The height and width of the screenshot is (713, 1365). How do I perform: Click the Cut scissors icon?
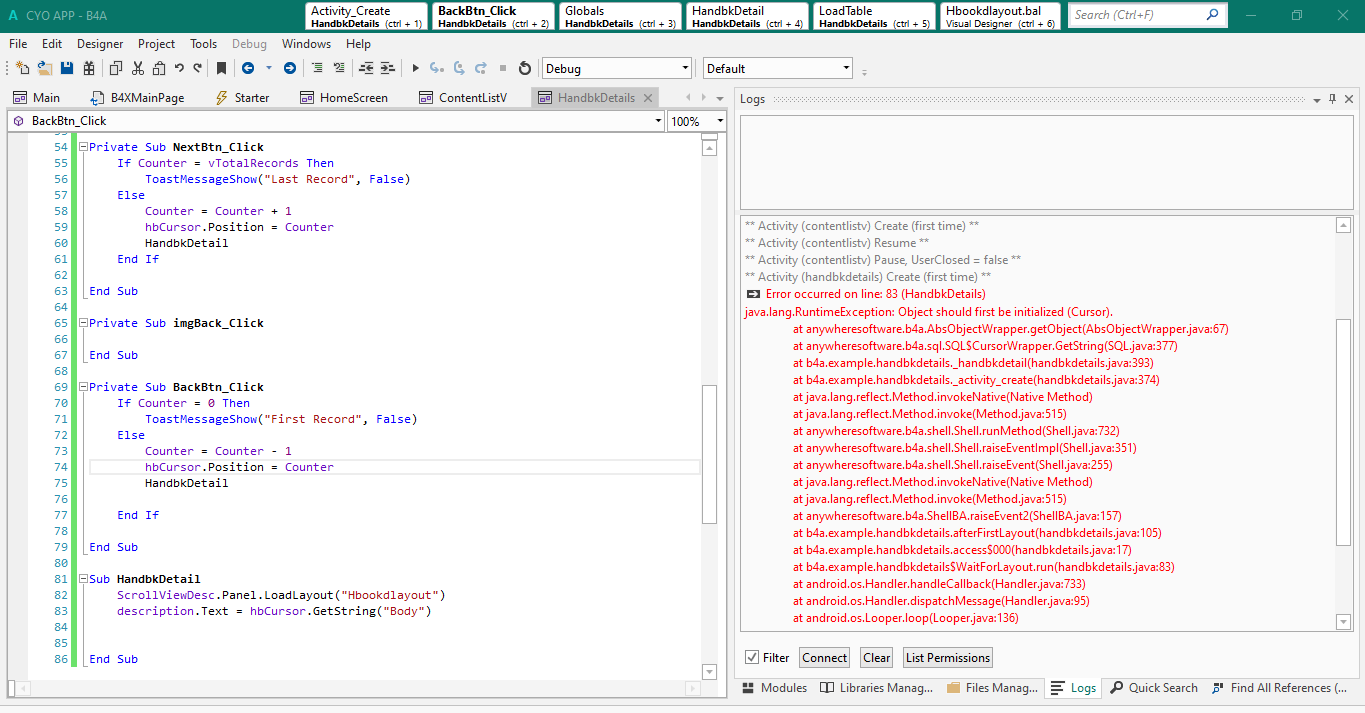pos(137,68)
